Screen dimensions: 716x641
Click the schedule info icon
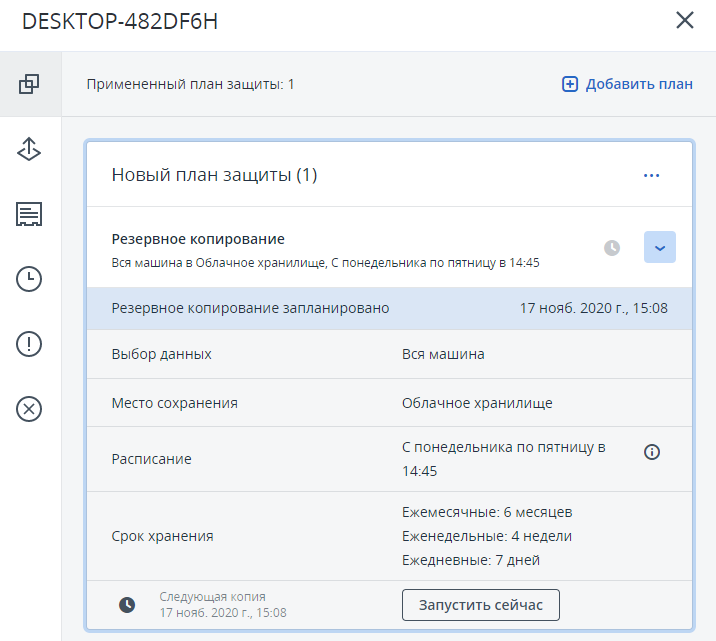pyautogui.click(x=652, y=452)
